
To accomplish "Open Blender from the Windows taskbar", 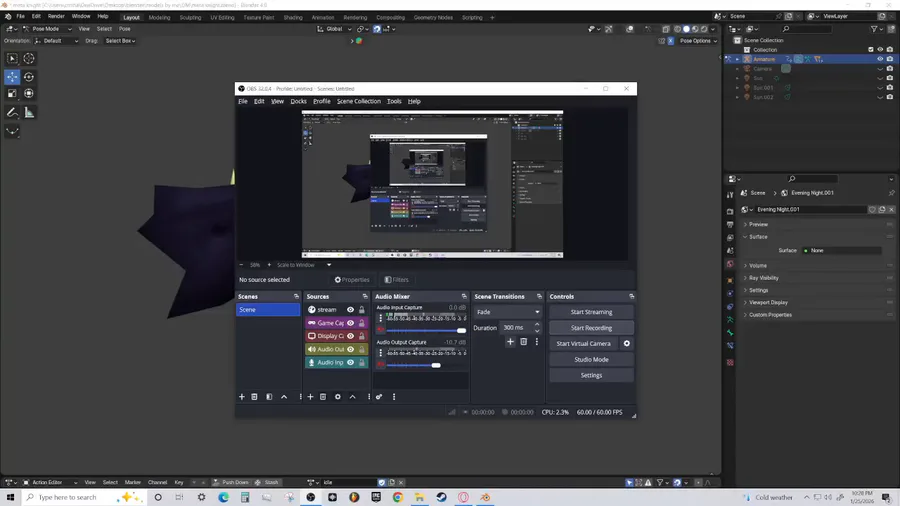I will 485,497.
